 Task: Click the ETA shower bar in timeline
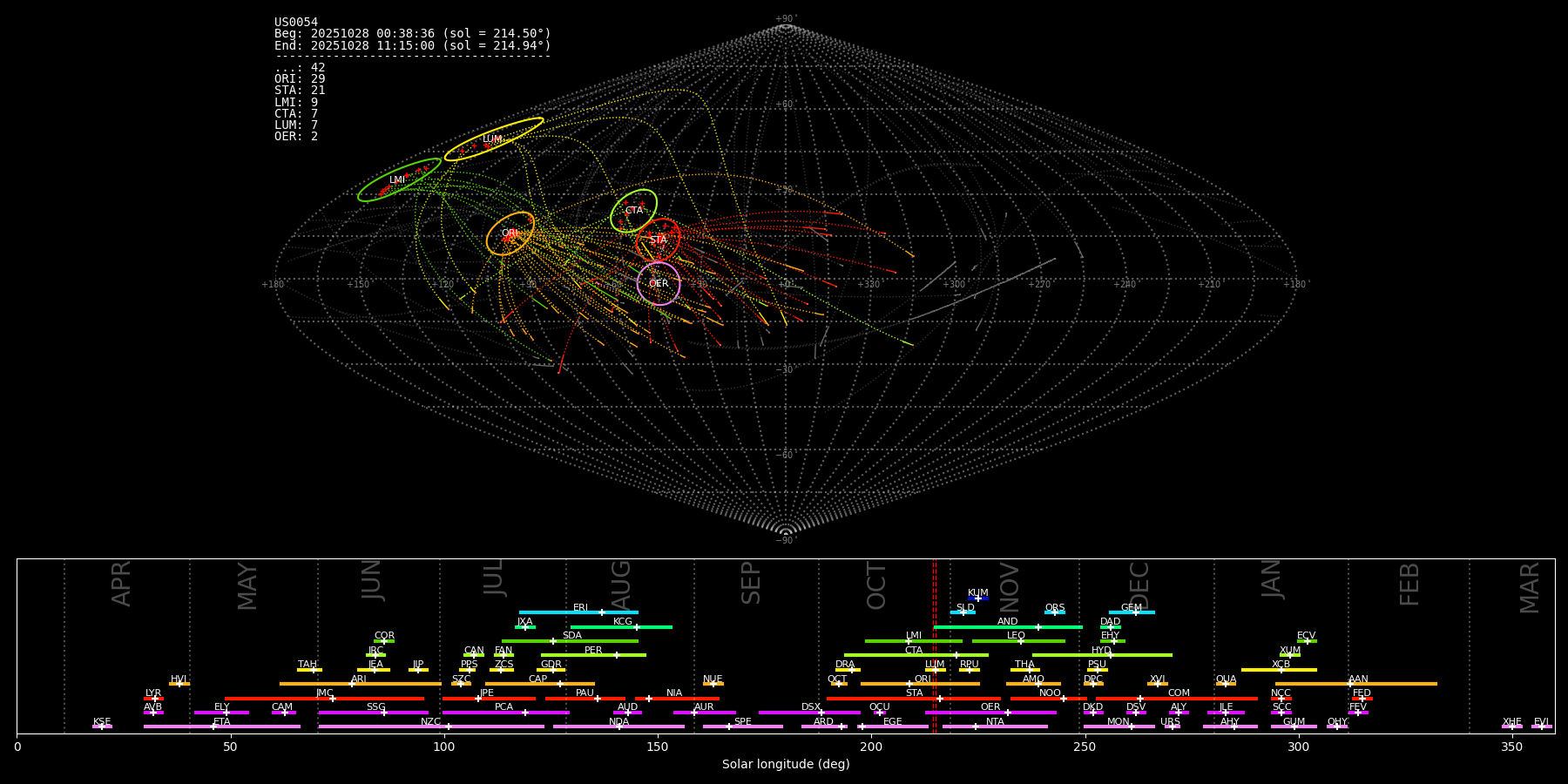(222, 727)
